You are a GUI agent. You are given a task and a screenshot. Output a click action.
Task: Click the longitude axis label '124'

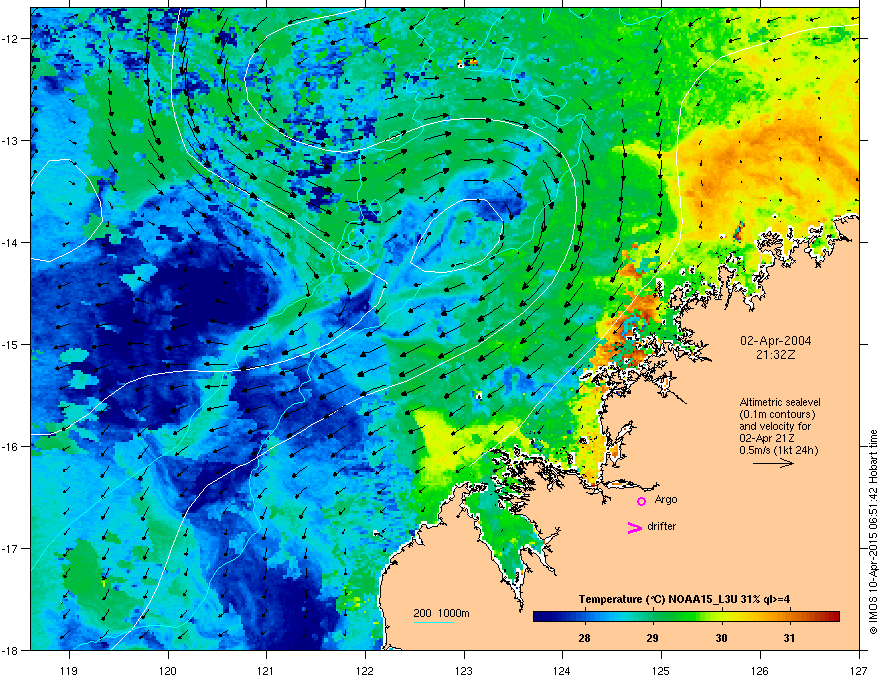[562, 671]
